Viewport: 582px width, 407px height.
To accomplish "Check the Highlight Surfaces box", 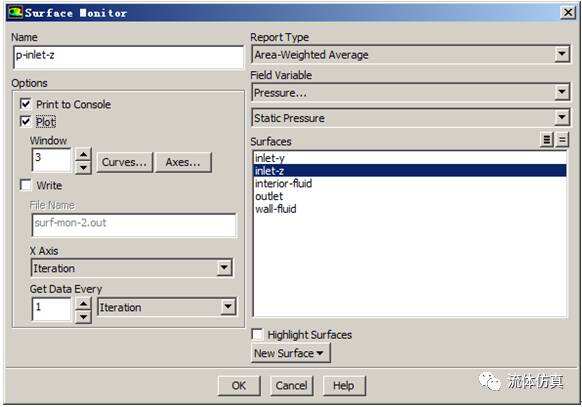I will pos(257,334).
